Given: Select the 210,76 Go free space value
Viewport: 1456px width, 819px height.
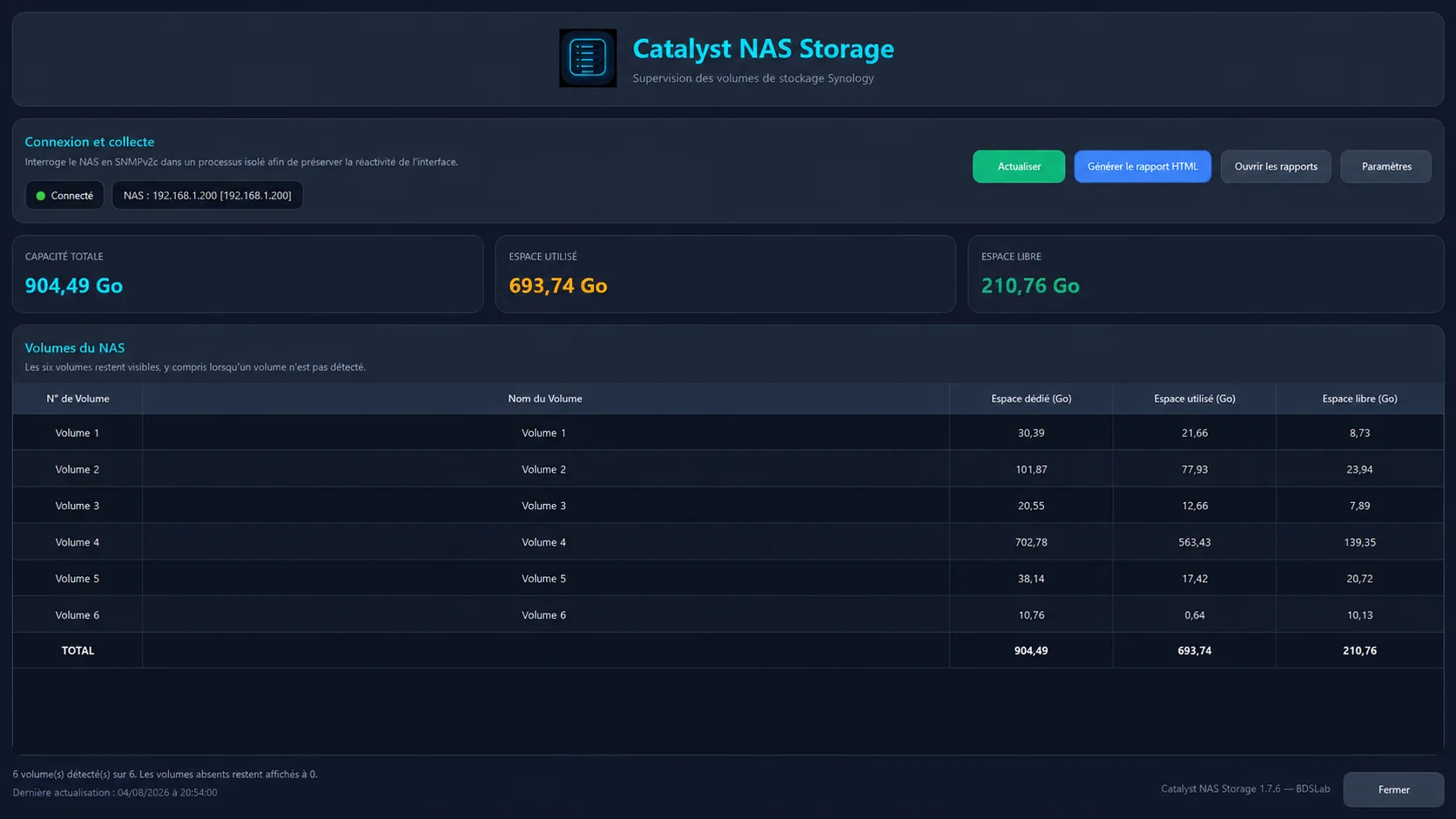Looking at the screenshot, I should [x=1030, y=285].
